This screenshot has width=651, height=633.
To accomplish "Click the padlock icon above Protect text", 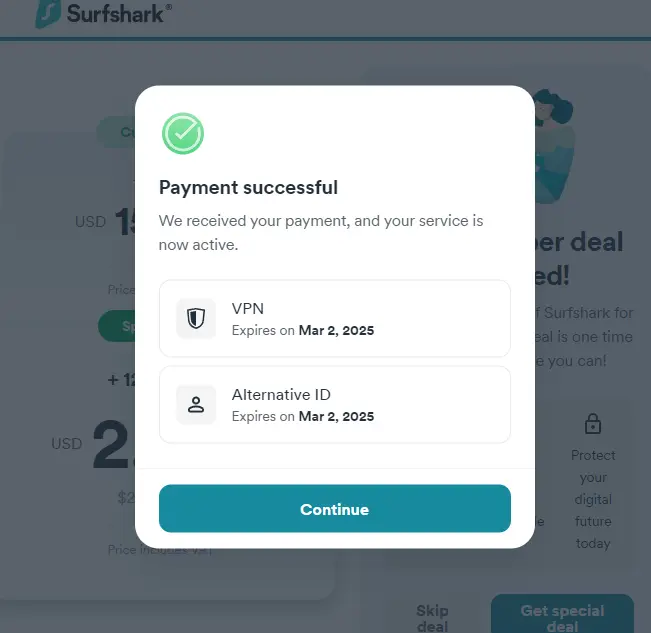I will [x=592, y=424].
